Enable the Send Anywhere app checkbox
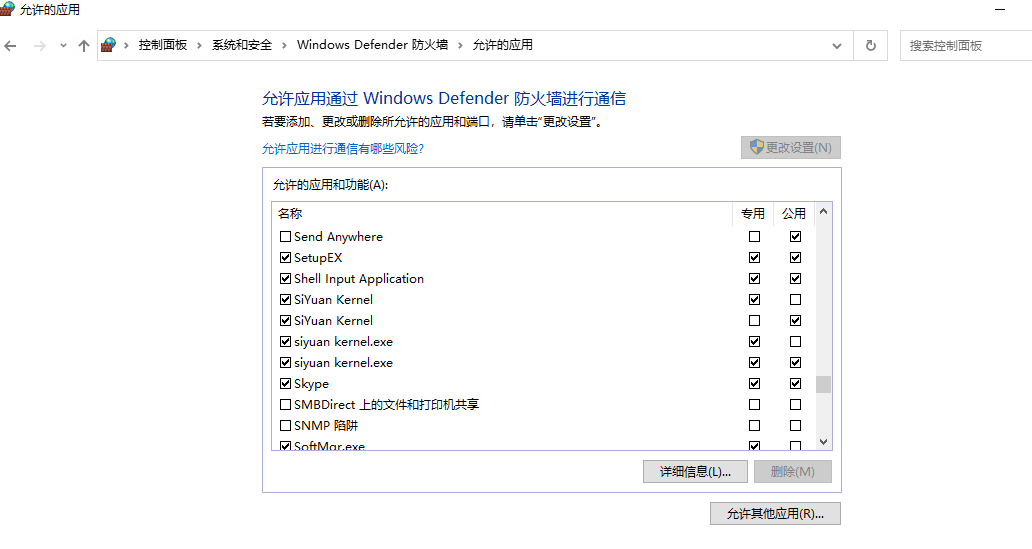 (285, 236)
